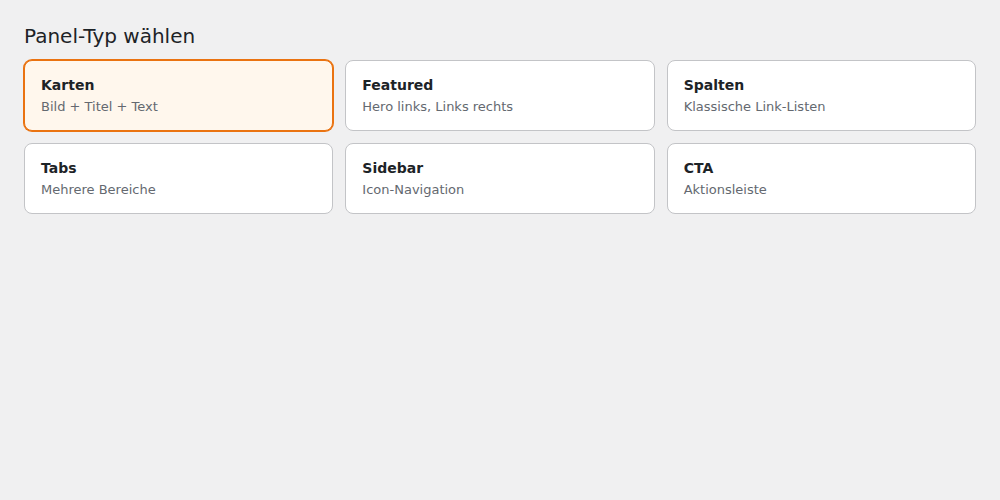The width and height of the screenshot is (1000, 500).
Task: Select the Karten panel type card
Action: (x=179, y=96)
